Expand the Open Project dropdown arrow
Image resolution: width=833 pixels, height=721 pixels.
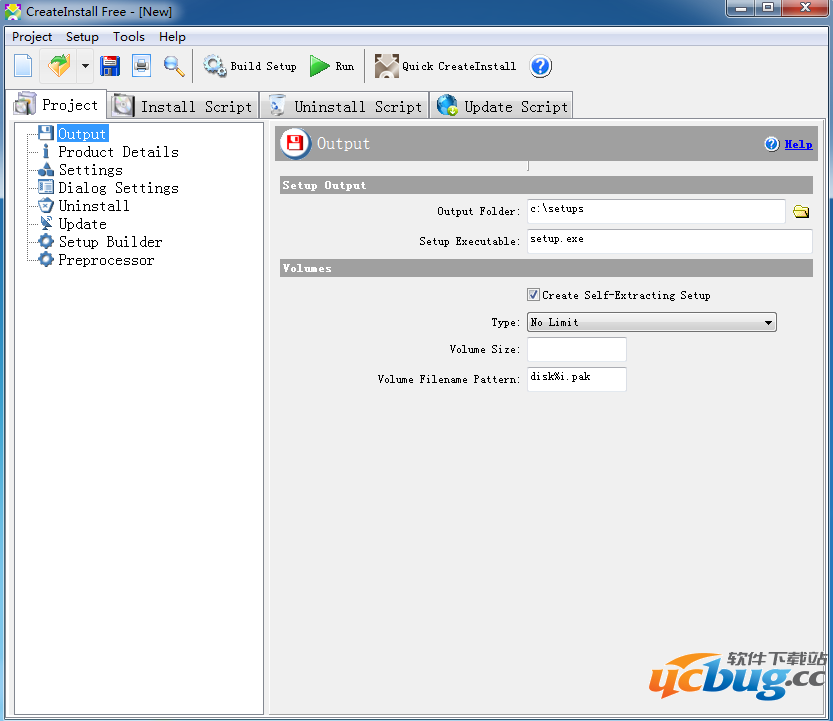pyautogui.click(x=85, y=67)
